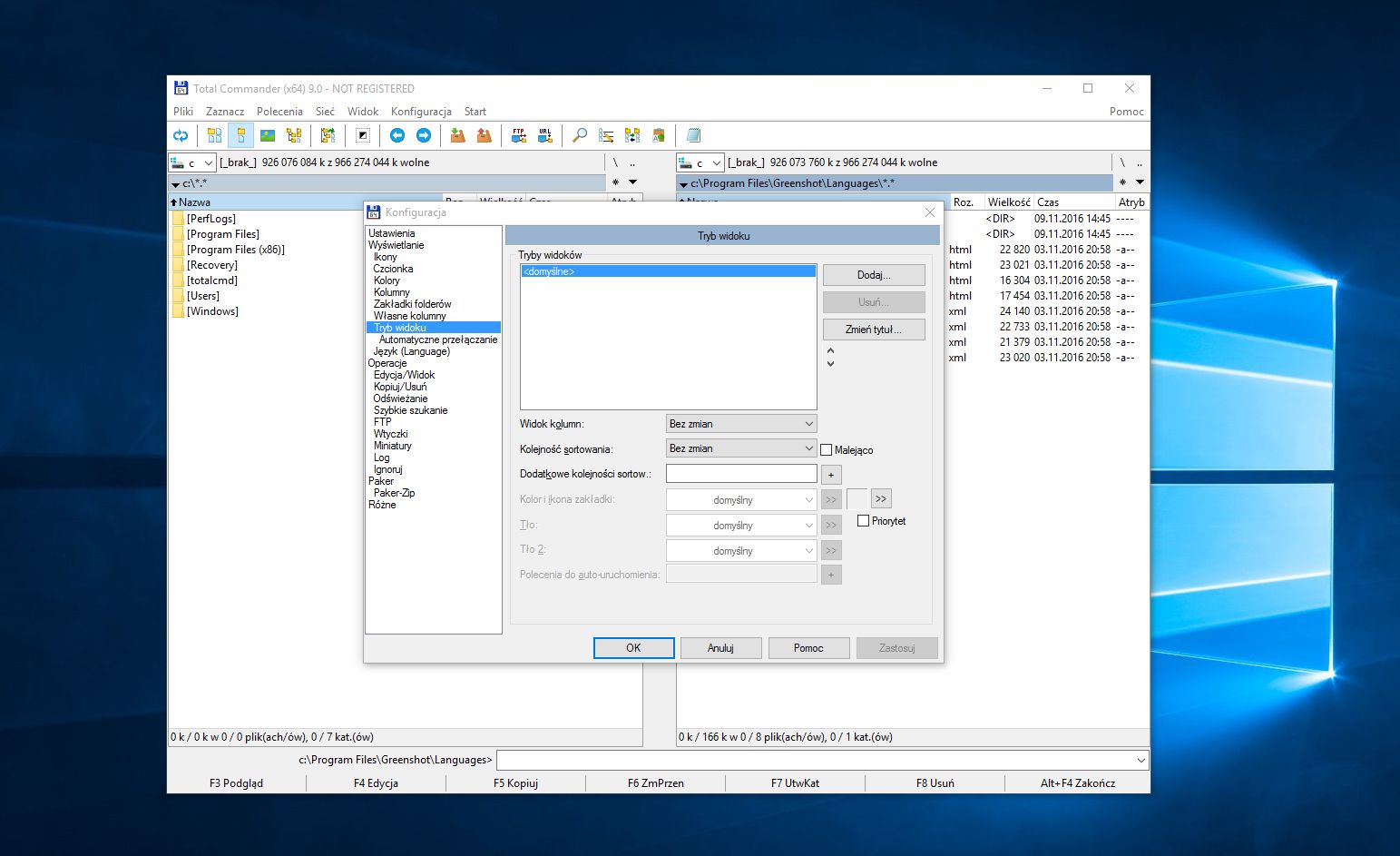Switch to brief file names view icon
1400x856 pixels.
tap(215, 135)
